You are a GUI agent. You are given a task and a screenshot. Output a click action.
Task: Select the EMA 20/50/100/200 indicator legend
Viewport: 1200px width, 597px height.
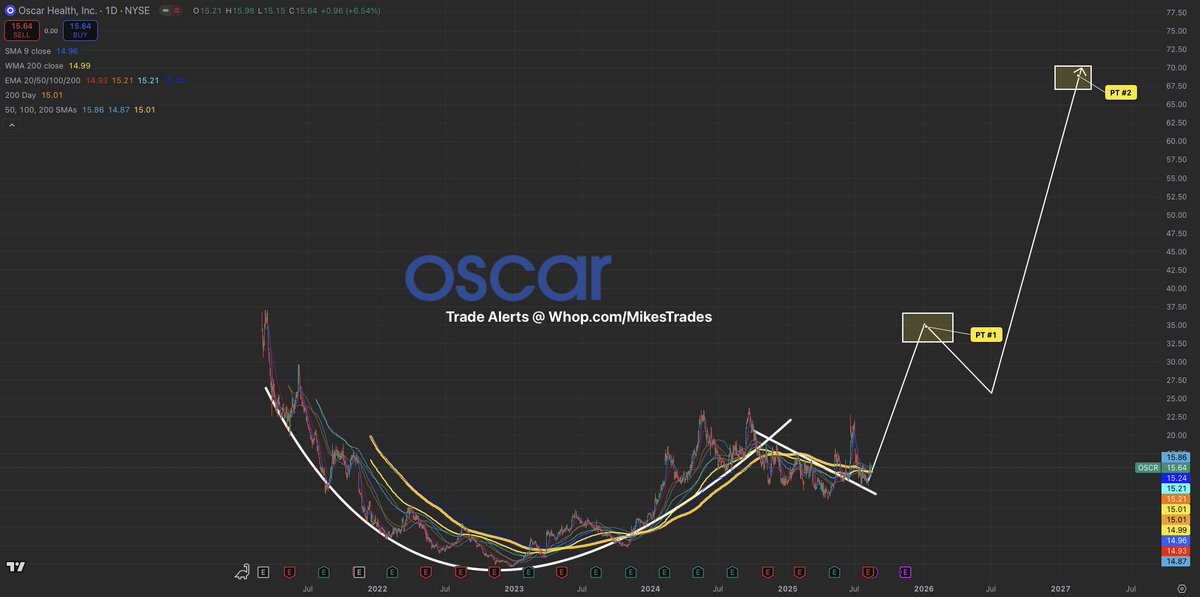pyautogui.click(x=45, y=80)
